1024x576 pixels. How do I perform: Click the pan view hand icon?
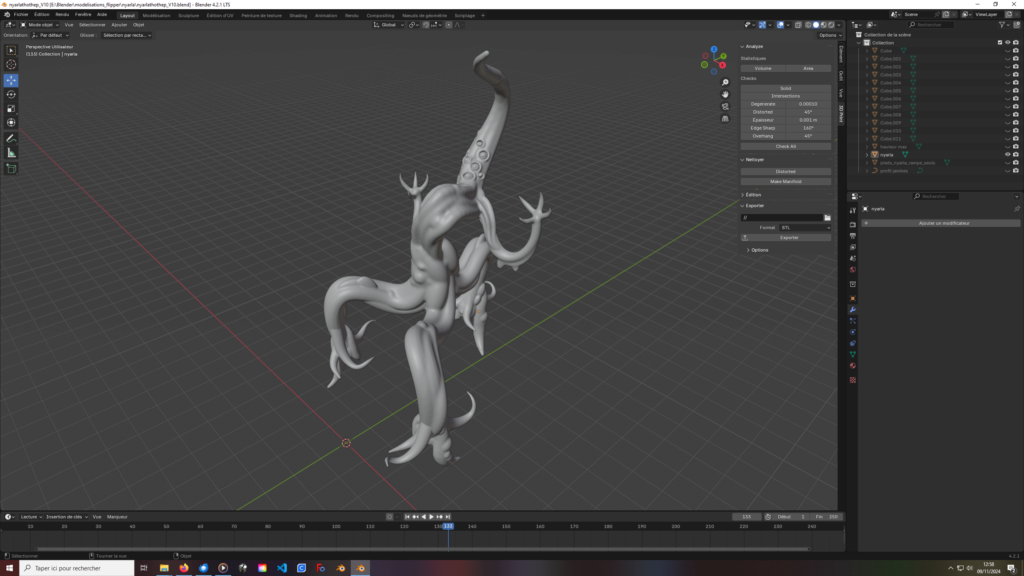pyautogui.click(x=725, y=94)
